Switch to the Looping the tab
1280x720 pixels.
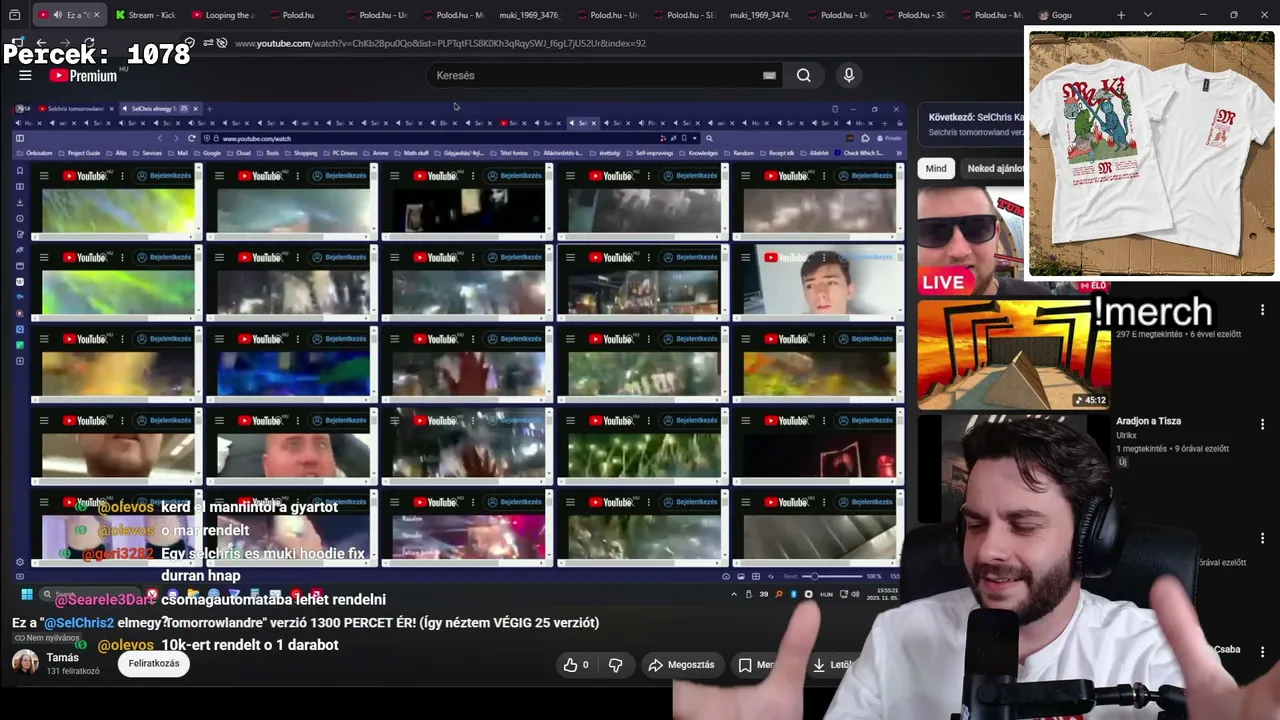pyautogui.click(x=222, y=15)
